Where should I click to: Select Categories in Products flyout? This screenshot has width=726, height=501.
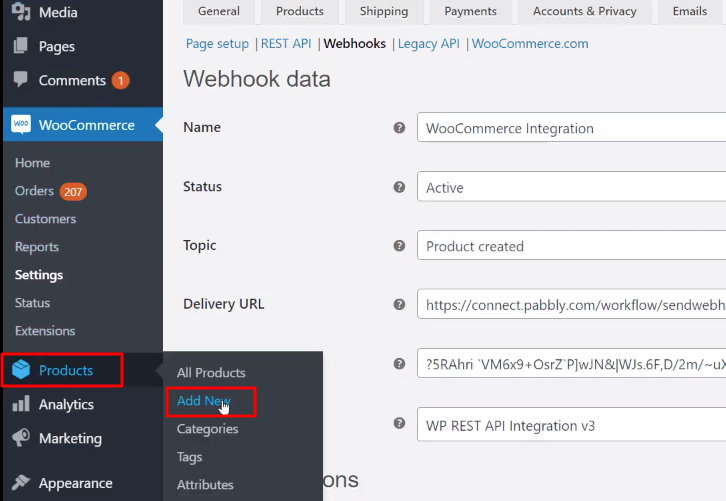click(x=207, y=429)
